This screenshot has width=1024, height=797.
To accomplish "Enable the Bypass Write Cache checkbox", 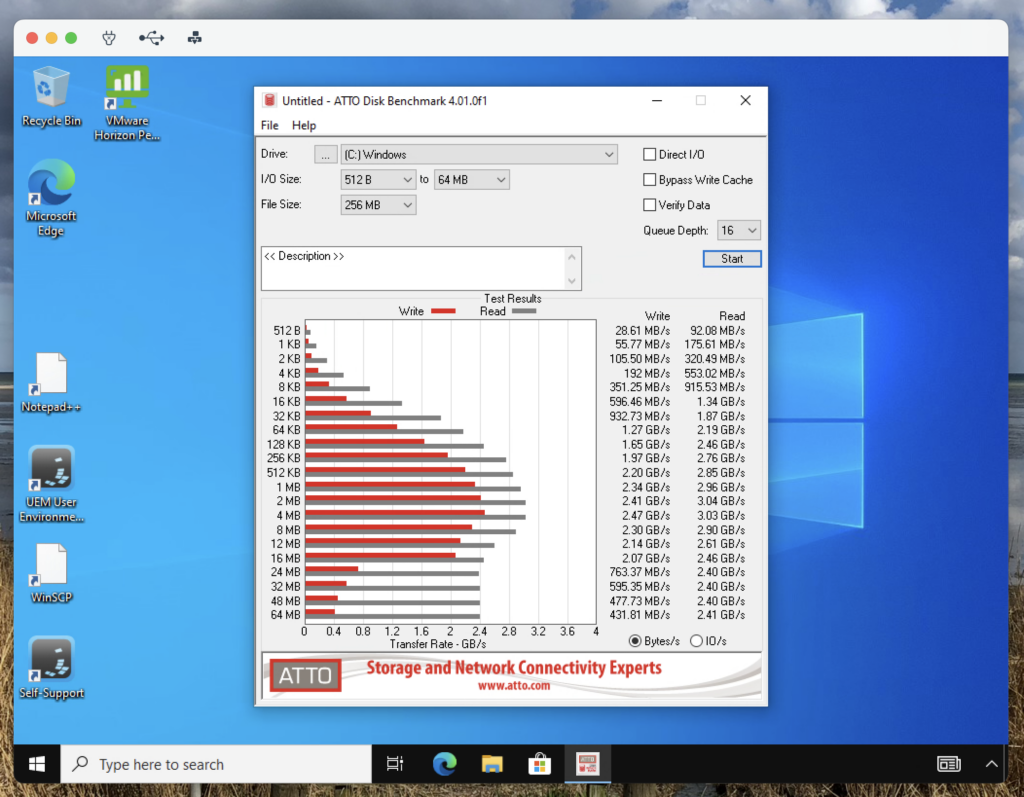I will [650, 180].
